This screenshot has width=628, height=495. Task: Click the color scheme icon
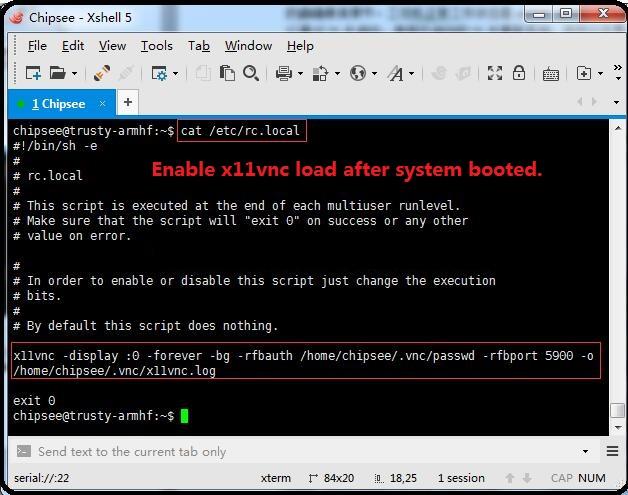pos(320,73)
